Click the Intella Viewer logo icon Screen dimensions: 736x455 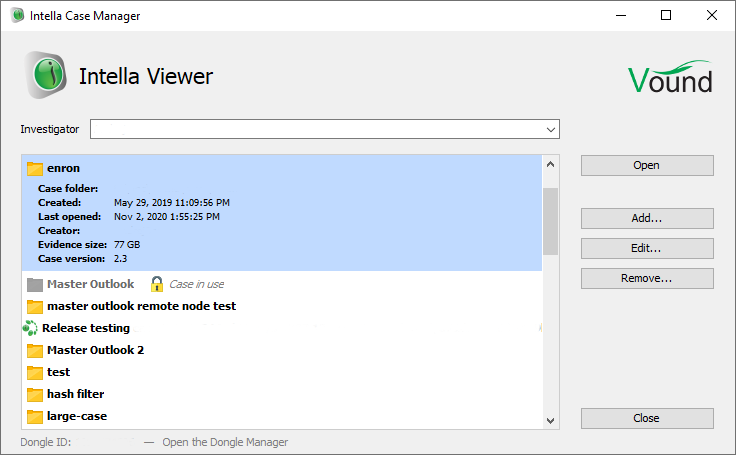point(44,76)
